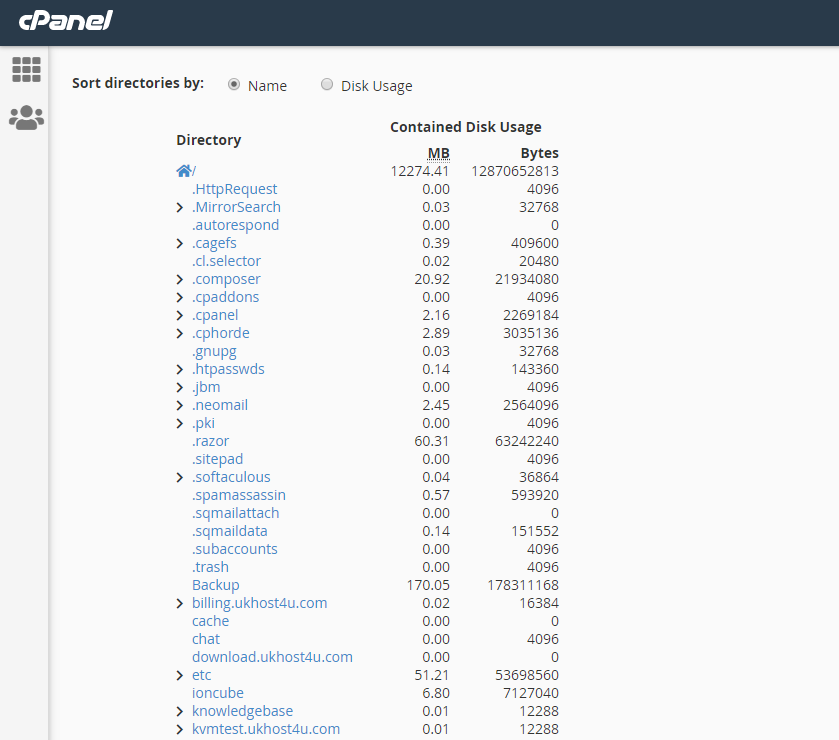
Task: Click the home directory icon
Action: (x=184, y=171)
